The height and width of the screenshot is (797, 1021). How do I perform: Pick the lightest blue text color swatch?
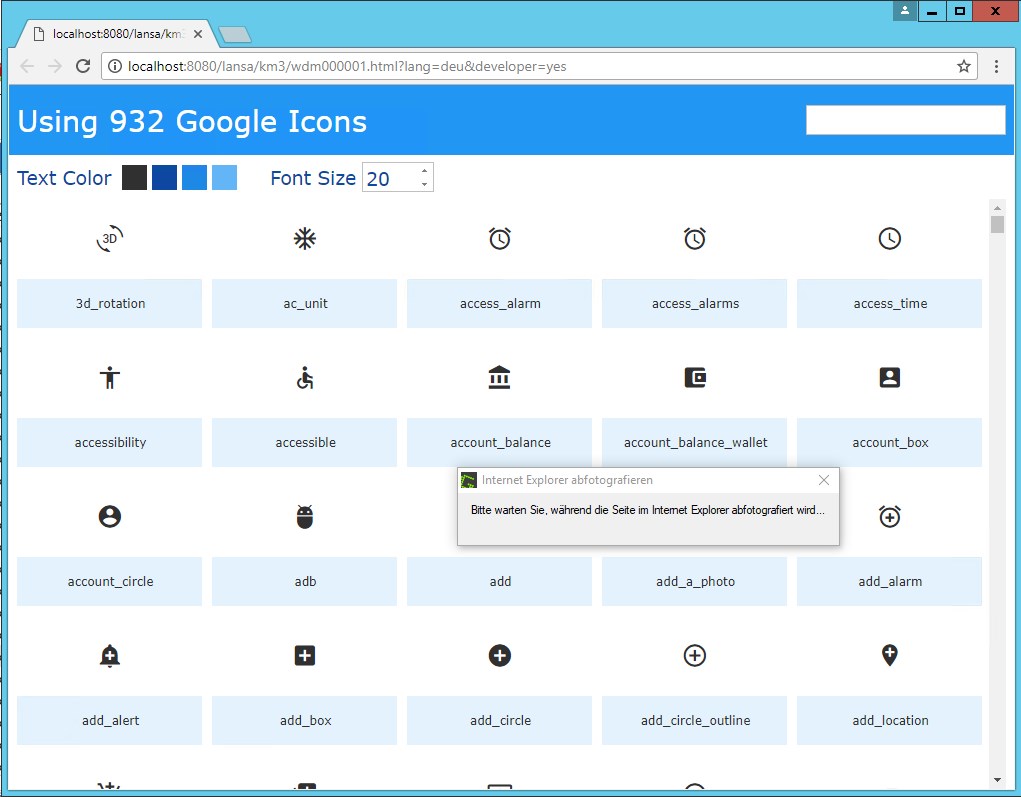[x=224, y=178]
